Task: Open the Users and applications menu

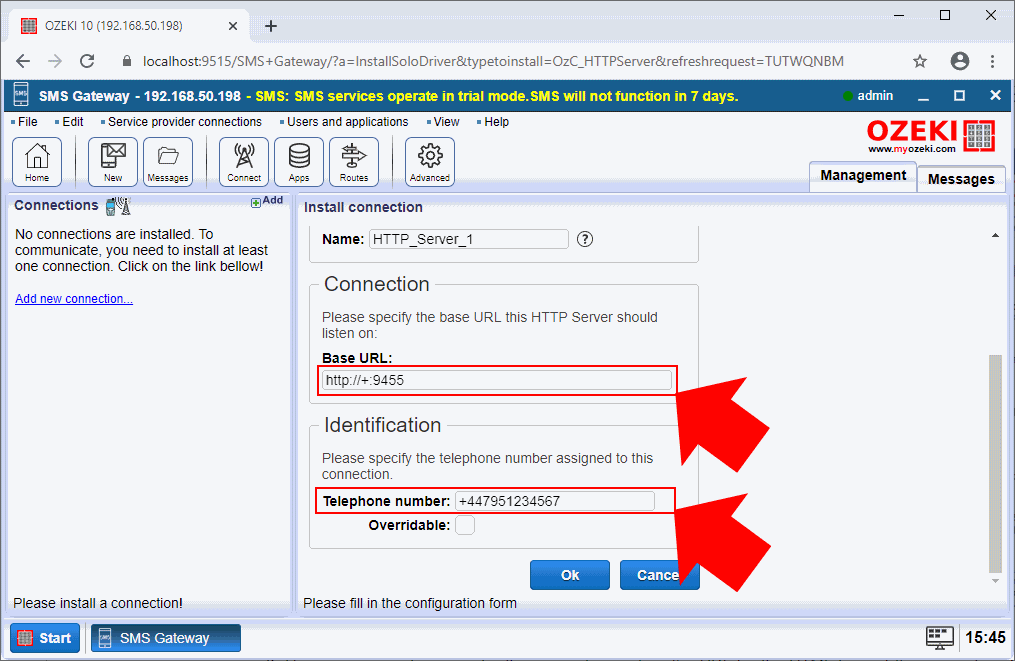Action: [x=348, y=122]
